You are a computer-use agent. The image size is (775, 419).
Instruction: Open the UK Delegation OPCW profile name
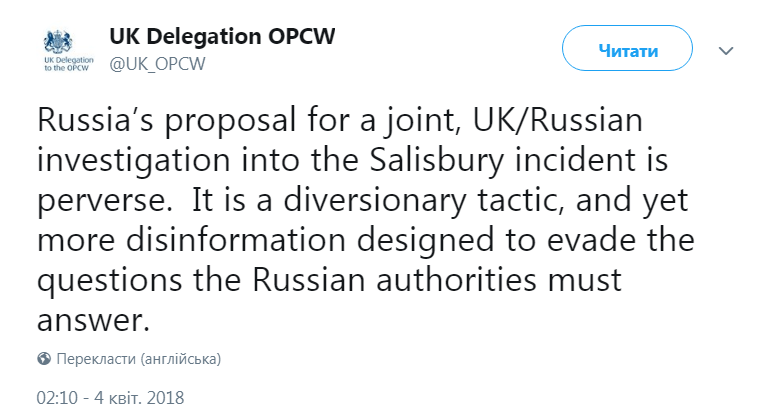tap(221, 36)
